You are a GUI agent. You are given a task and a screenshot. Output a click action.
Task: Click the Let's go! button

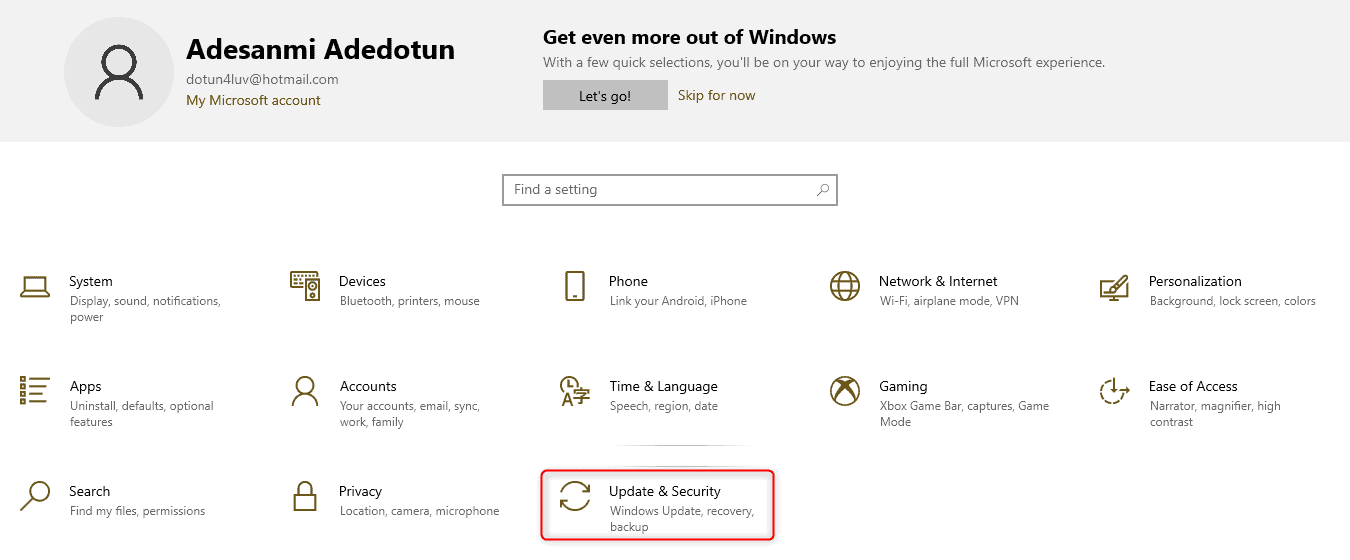click(605, 96)
